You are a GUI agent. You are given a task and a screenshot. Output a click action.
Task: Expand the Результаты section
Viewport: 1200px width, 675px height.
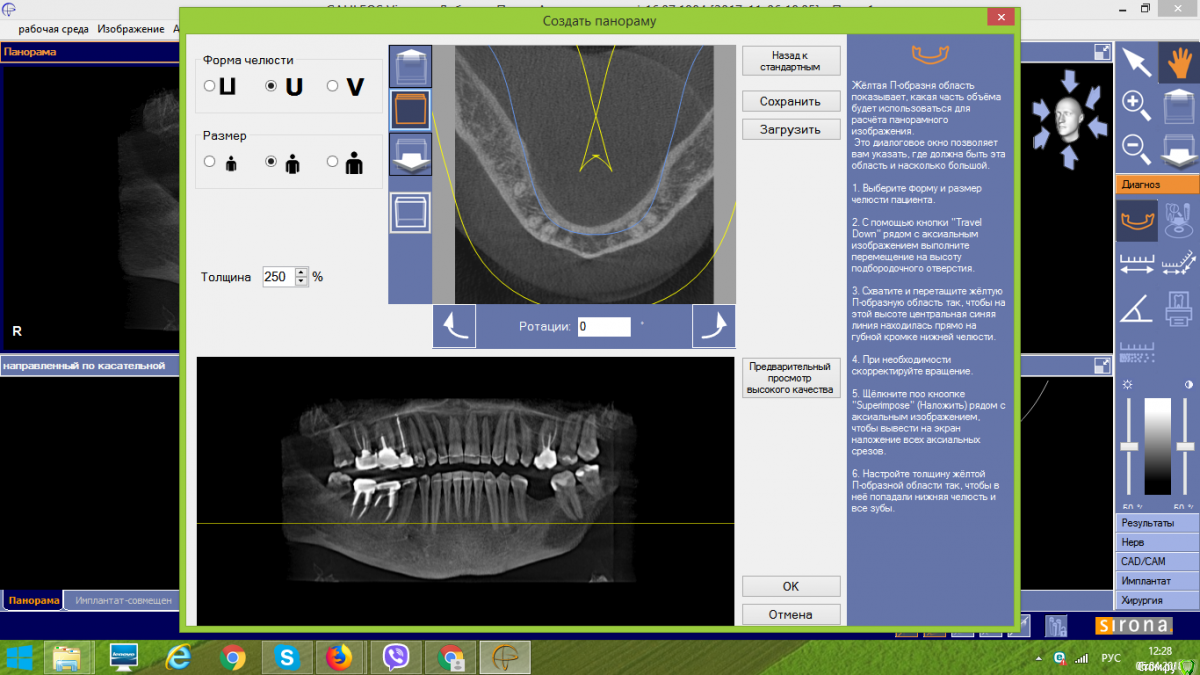coord(1156,523)
